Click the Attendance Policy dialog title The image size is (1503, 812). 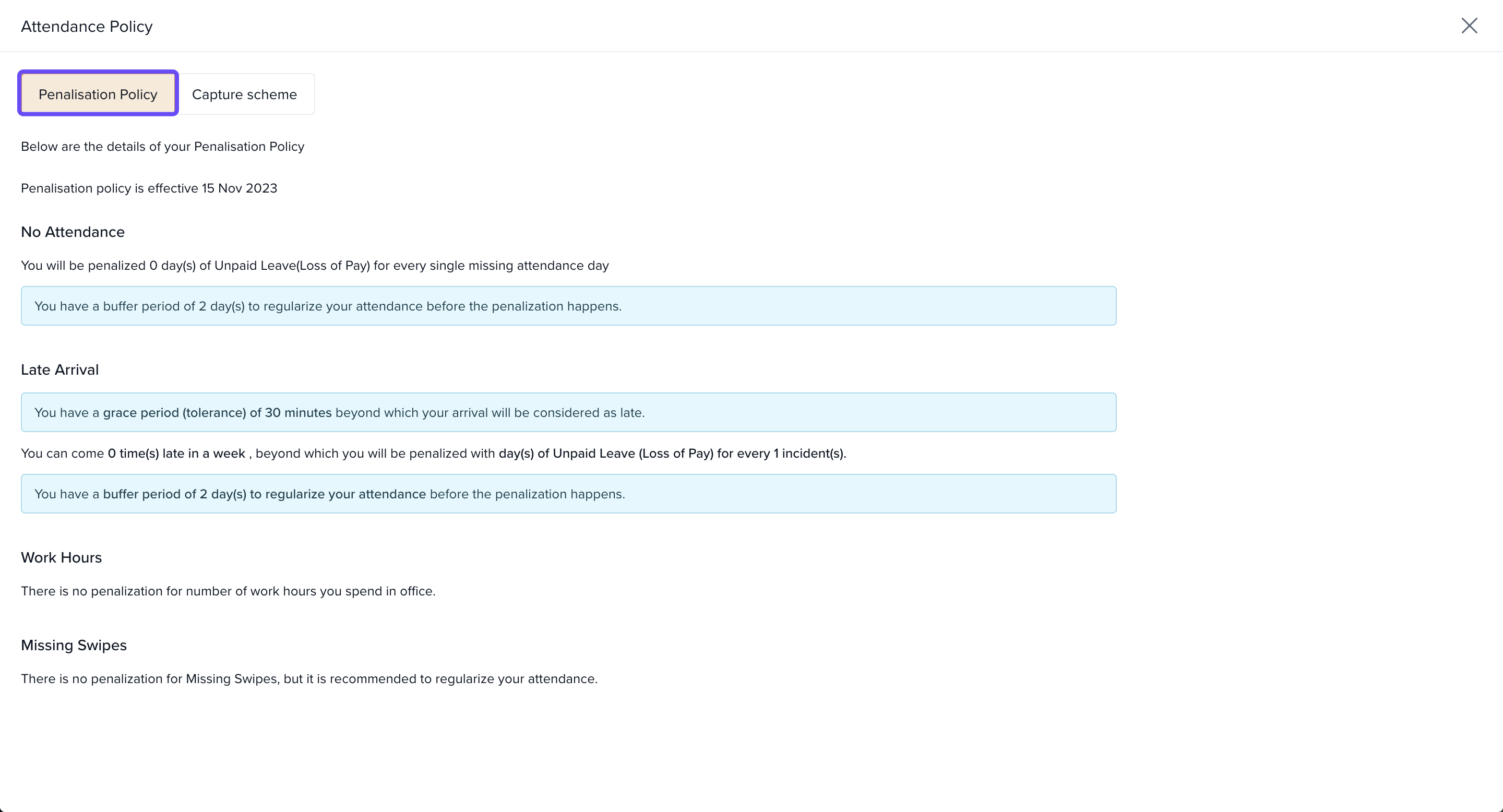(x=86, y=27)
